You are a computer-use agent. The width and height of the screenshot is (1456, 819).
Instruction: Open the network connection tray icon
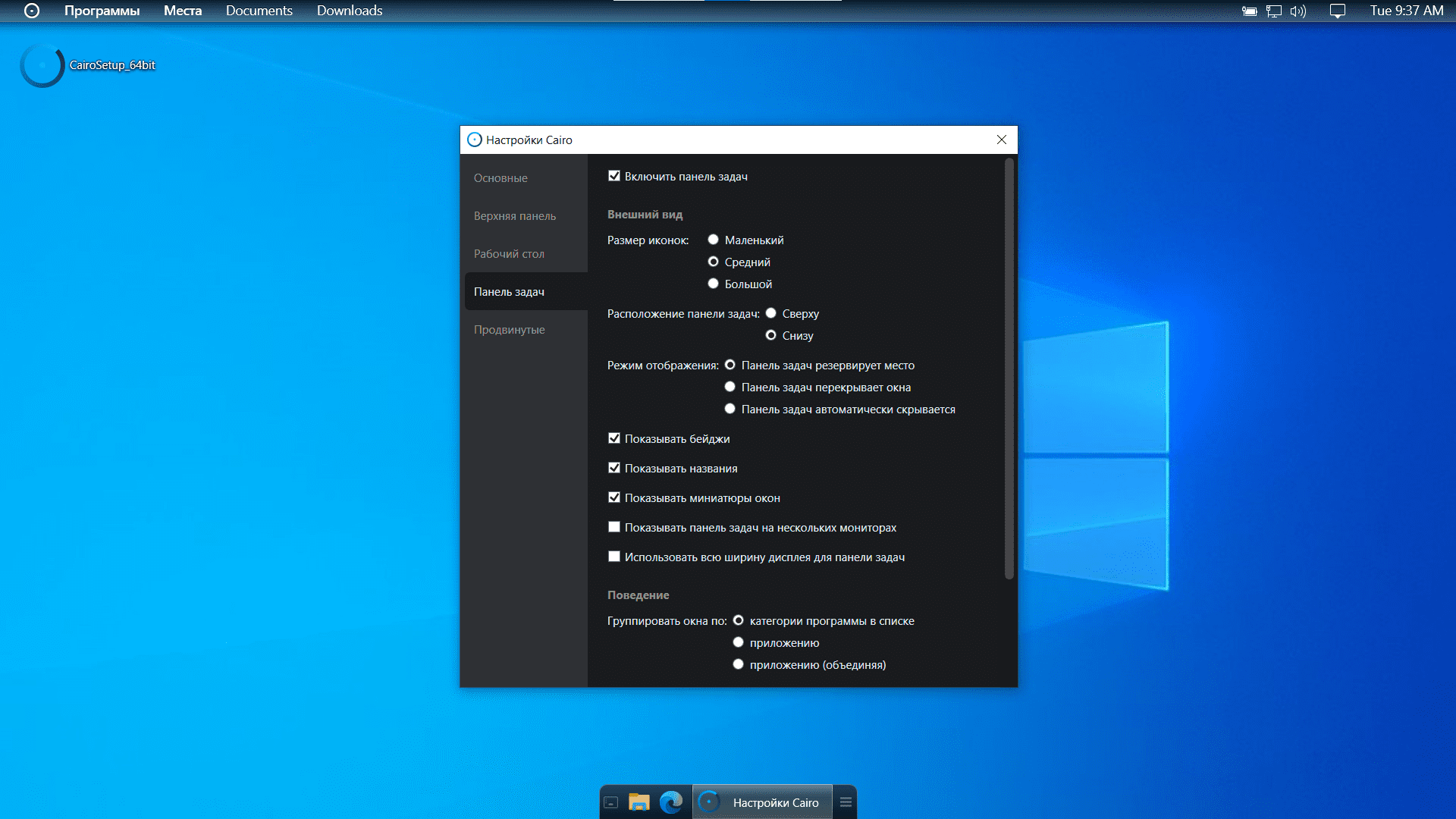(1274, 11)
